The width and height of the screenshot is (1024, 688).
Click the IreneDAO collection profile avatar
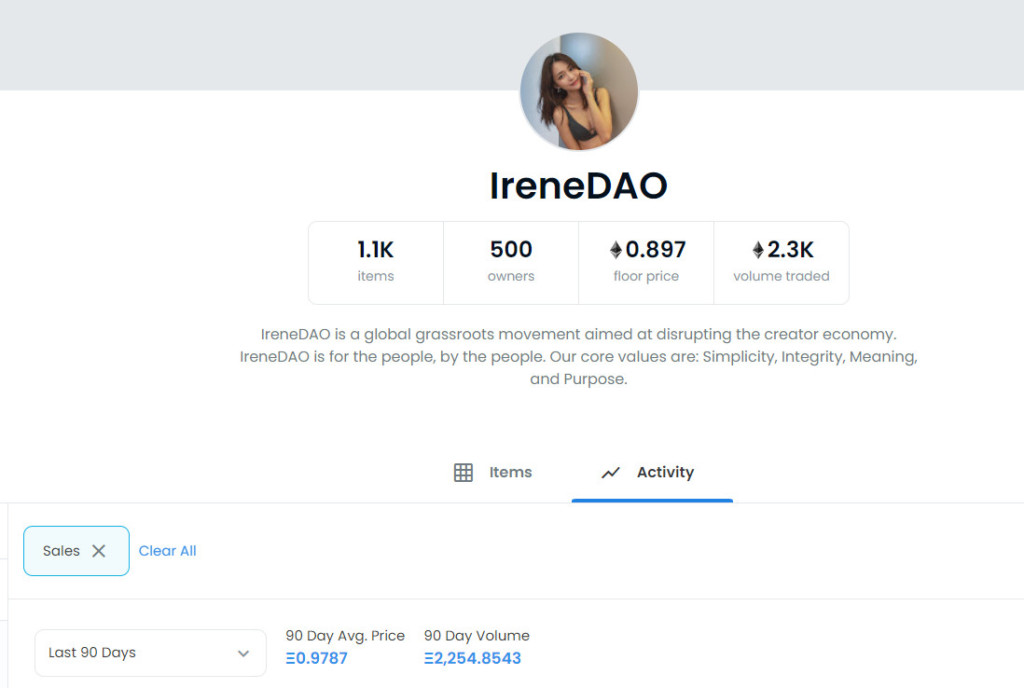coord(579,92)
